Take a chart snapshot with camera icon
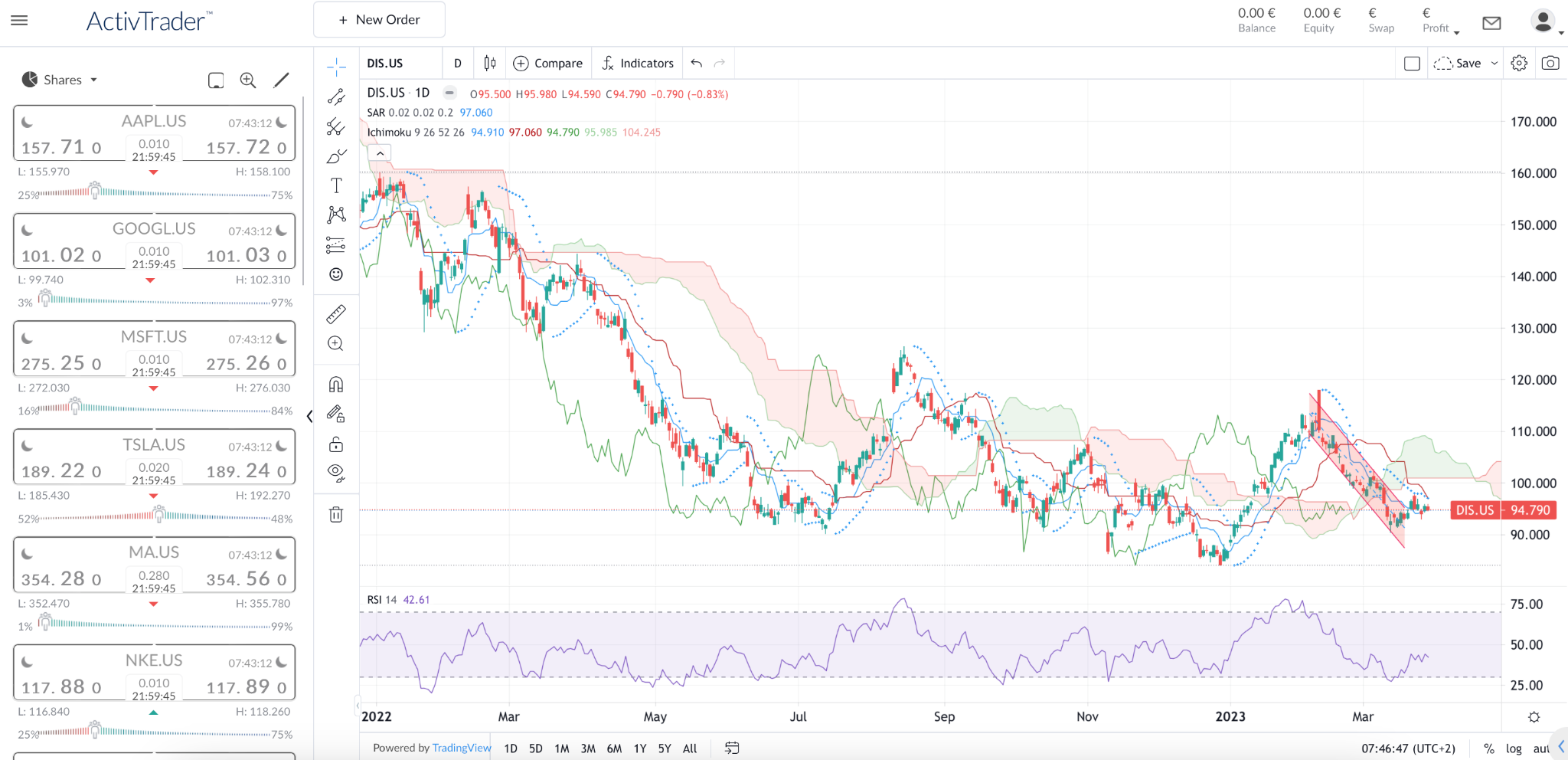The width and height of the screenshot is (1568, 760). pyautogui.click(x=1550, y=64)
